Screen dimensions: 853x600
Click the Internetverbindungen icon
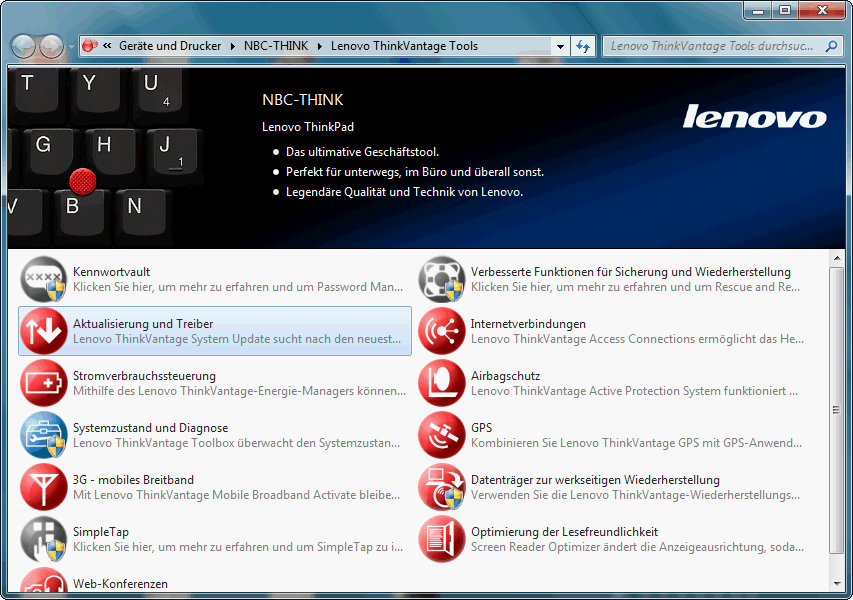point(442,331)
